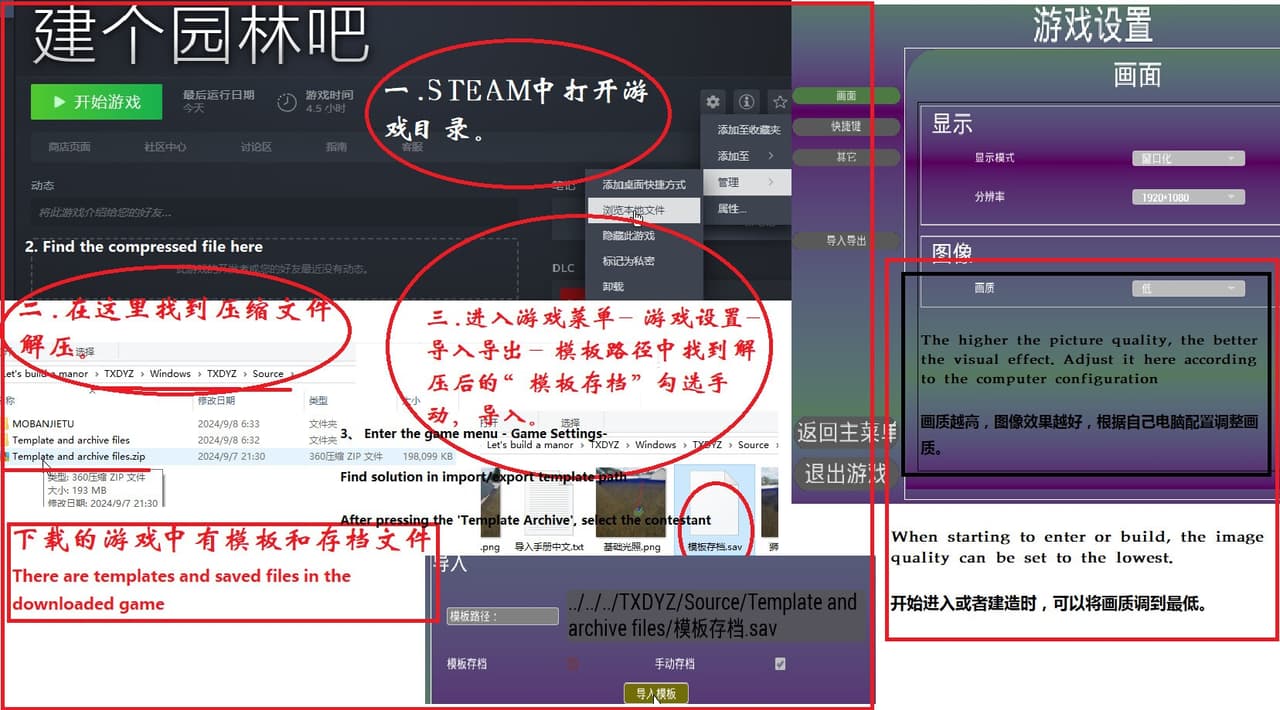Image resolution: width=1280 pixels, height=710 pixels.
Task: Open the MOBANJIETU folder
Action: (42, 424)
